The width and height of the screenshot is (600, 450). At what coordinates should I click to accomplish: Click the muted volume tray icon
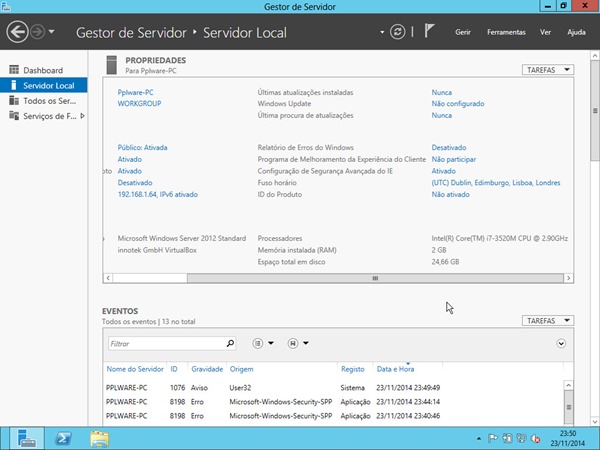coord(536,439)
